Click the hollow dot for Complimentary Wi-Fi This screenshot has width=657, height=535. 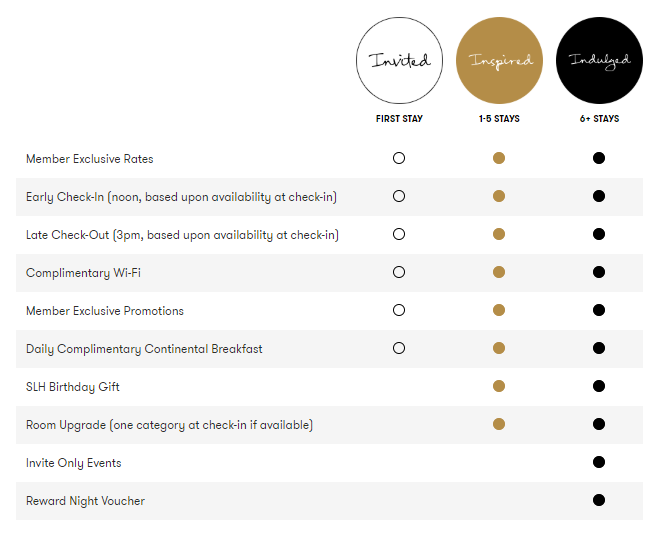click(x=399, y=272)
